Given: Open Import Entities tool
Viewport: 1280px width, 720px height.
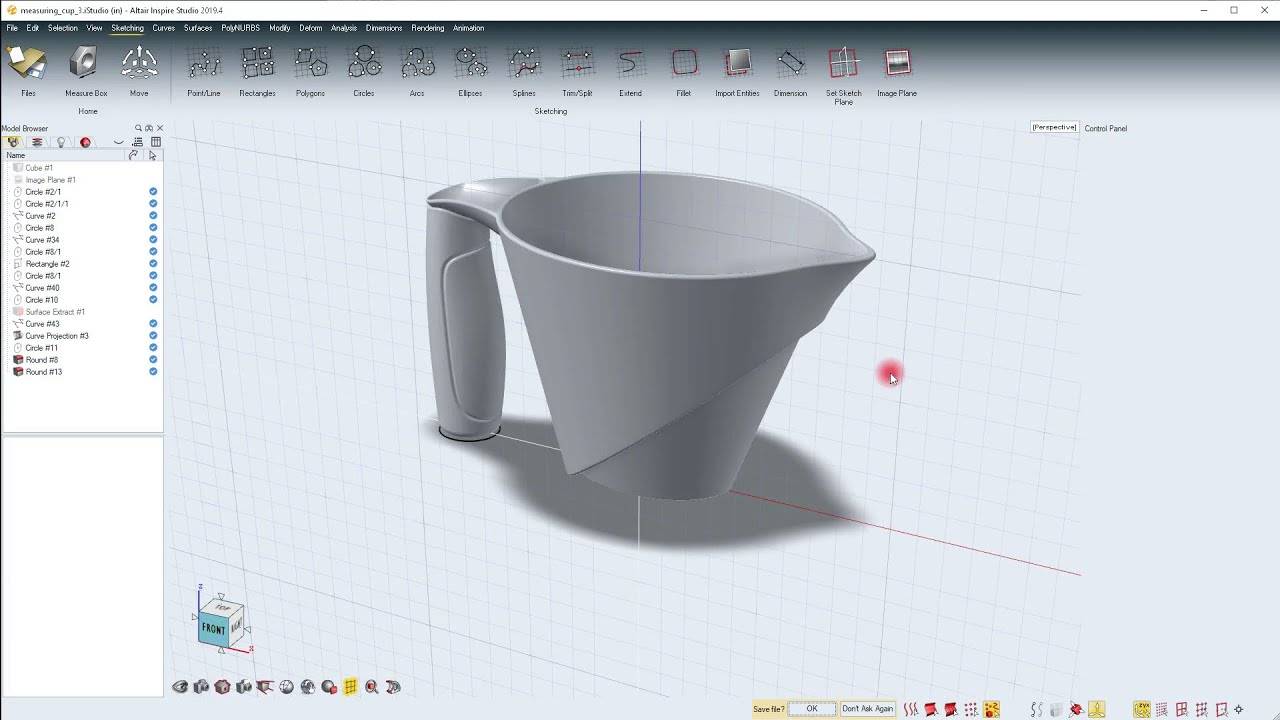Looking at the screenshot, I should (737, 70).
